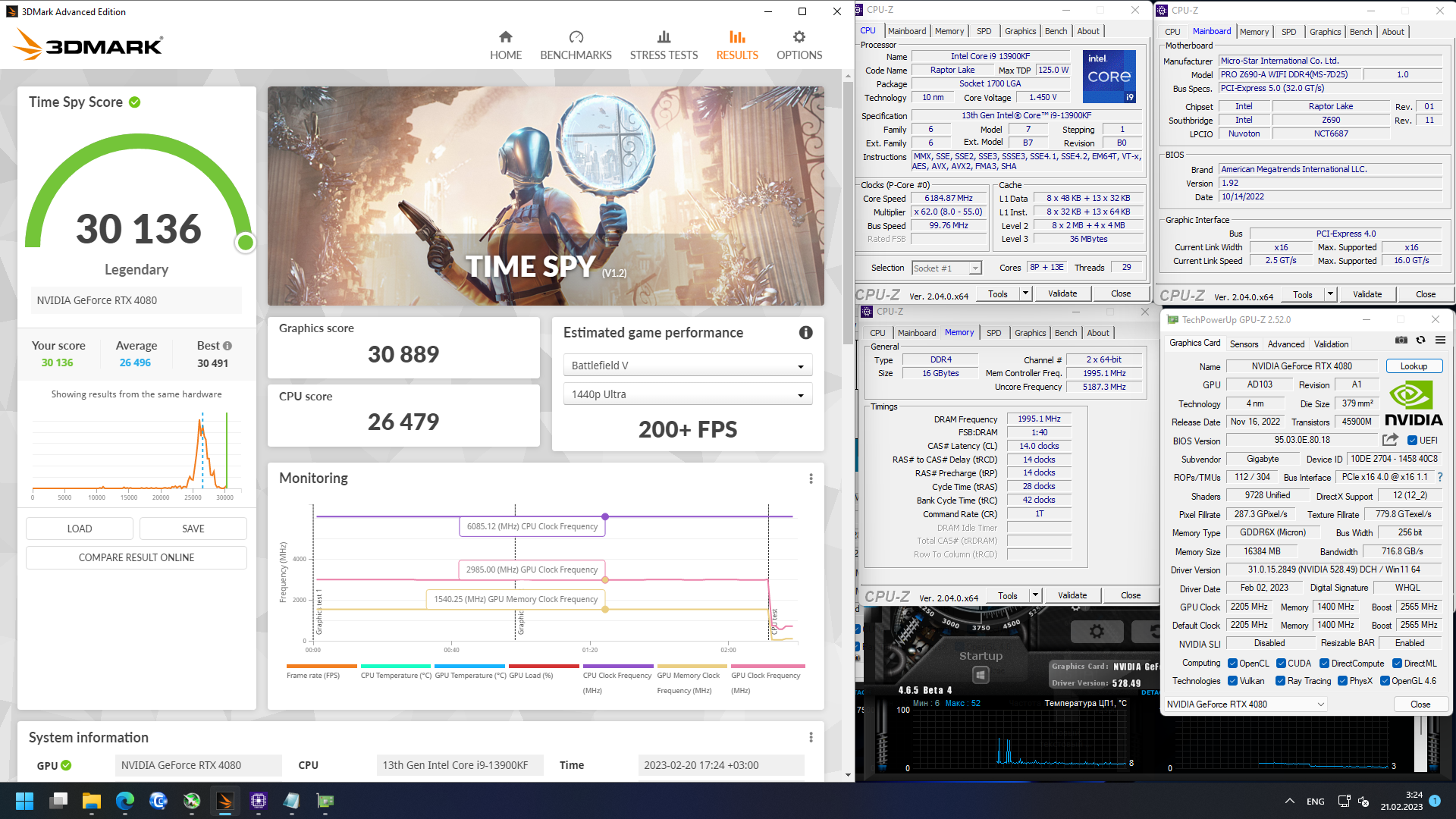Screen dimensions: 1456x819
Task: Toggle the DirectCompute checkbox
Action: coord(1325,664)
